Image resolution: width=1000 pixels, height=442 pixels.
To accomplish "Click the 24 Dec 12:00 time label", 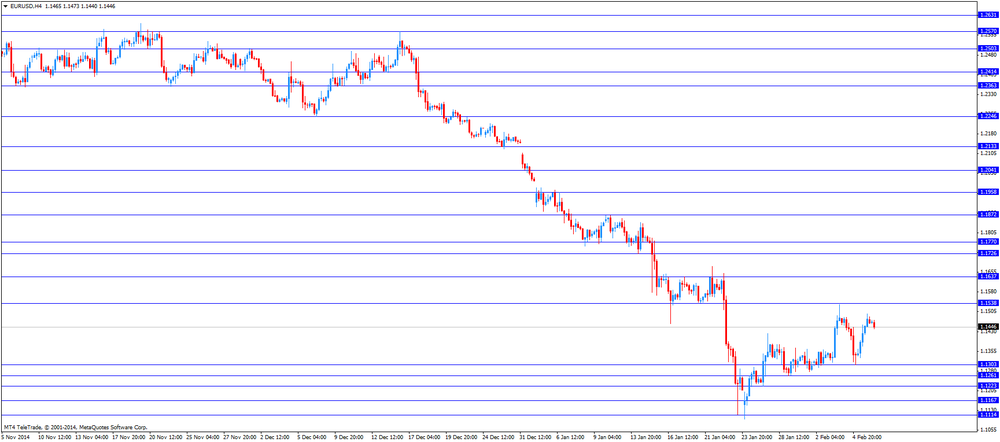I will coord(498,438).
